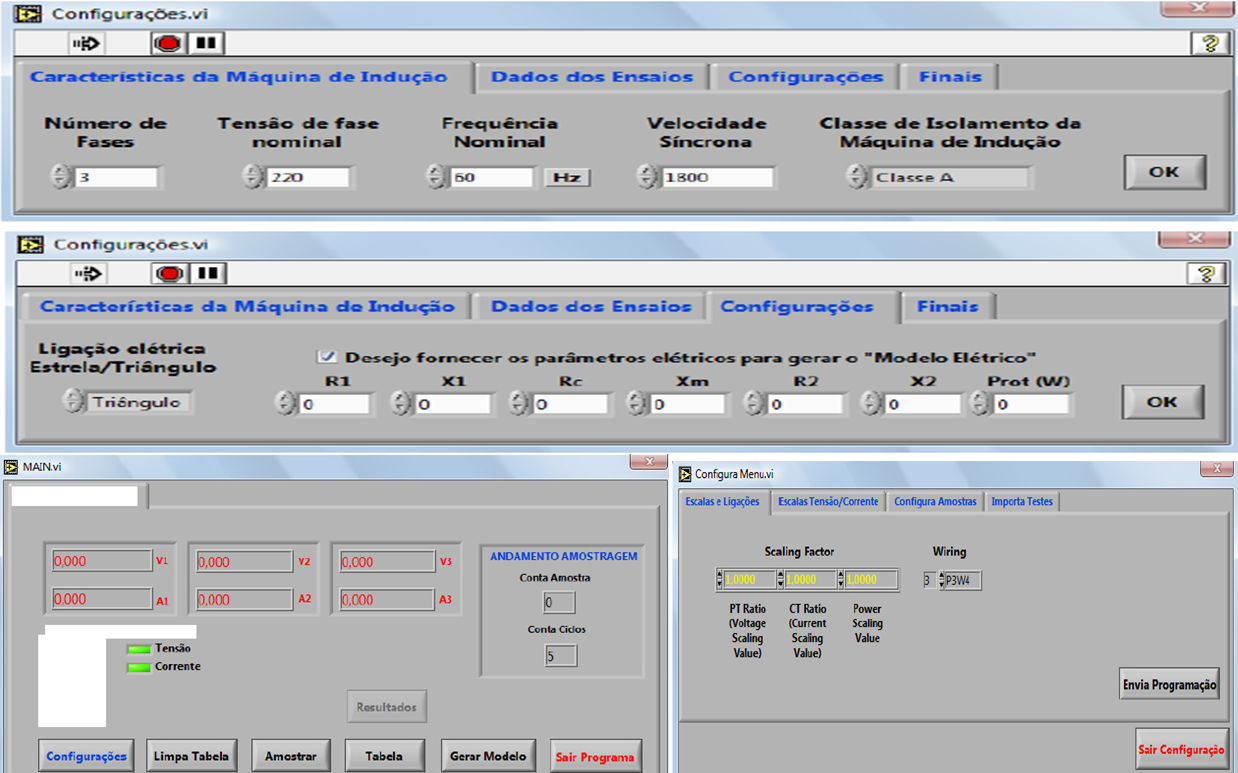The image size is (1238, 773).
Task: Click the Tensão de fase nominal field showing 220
Action: [307, 177]
